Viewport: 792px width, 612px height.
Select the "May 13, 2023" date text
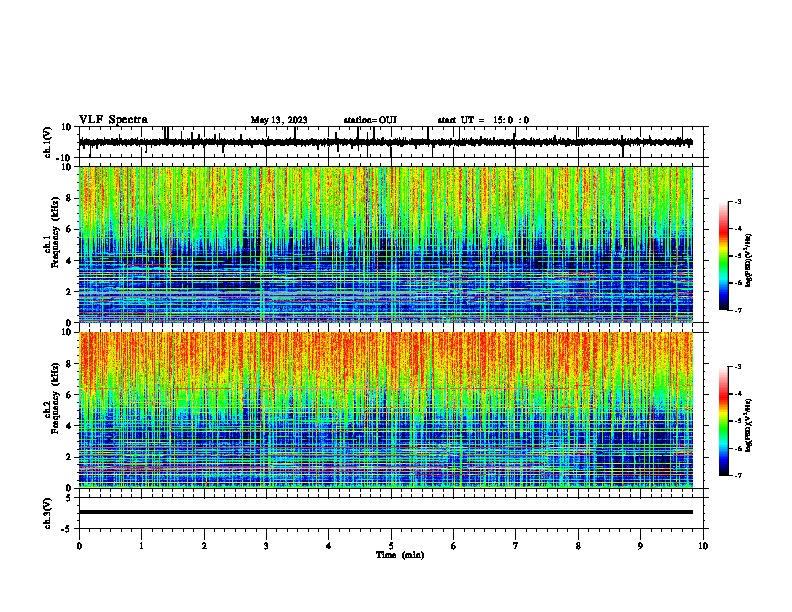coord(279,120)
